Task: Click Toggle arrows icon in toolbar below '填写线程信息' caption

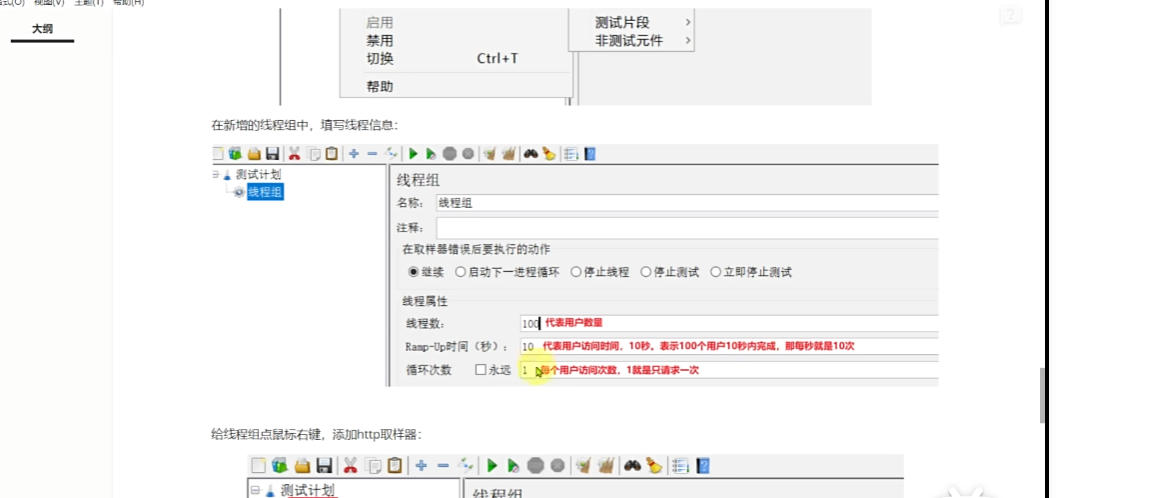Action: click(x=390, y=154)
